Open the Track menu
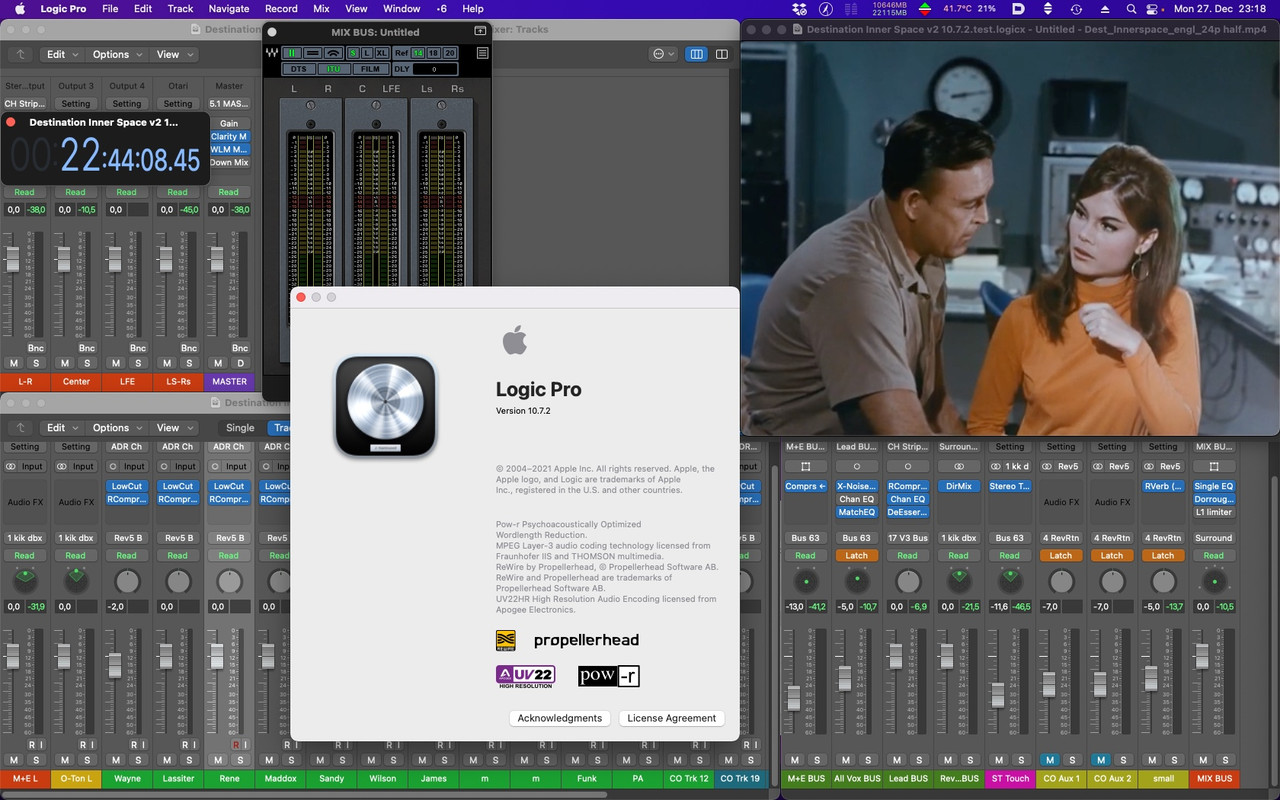This screenshot has height=800, width=1280. coord(180,8)
